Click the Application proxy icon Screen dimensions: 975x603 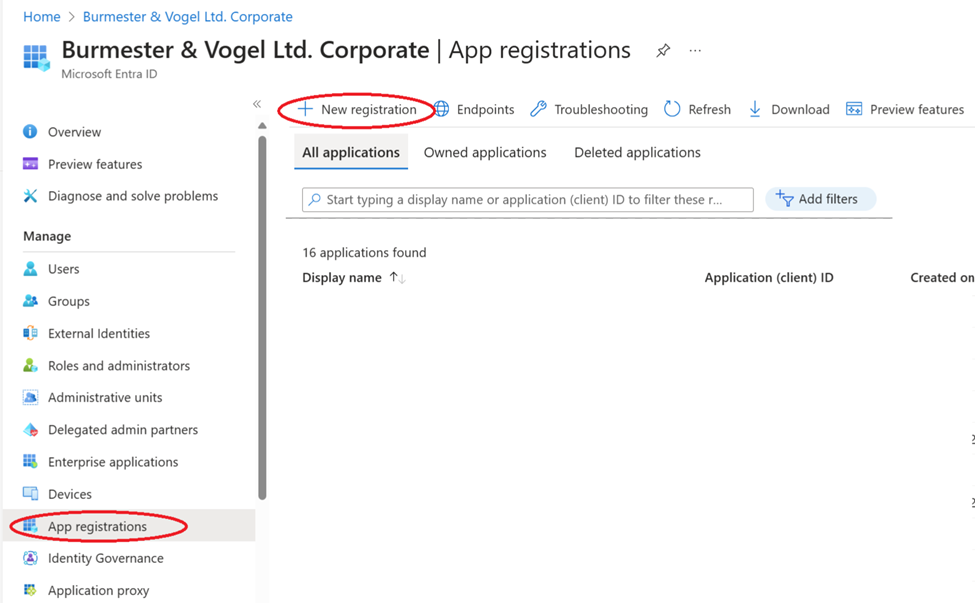coord(30,590)
